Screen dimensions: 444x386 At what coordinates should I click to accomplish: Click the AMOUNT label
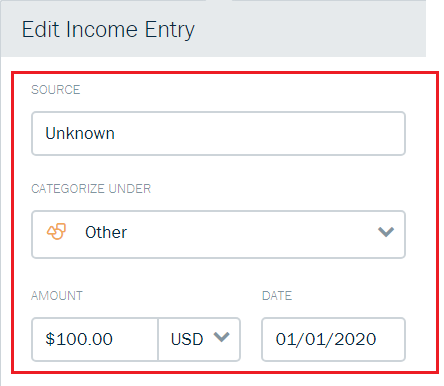point(57,296)
